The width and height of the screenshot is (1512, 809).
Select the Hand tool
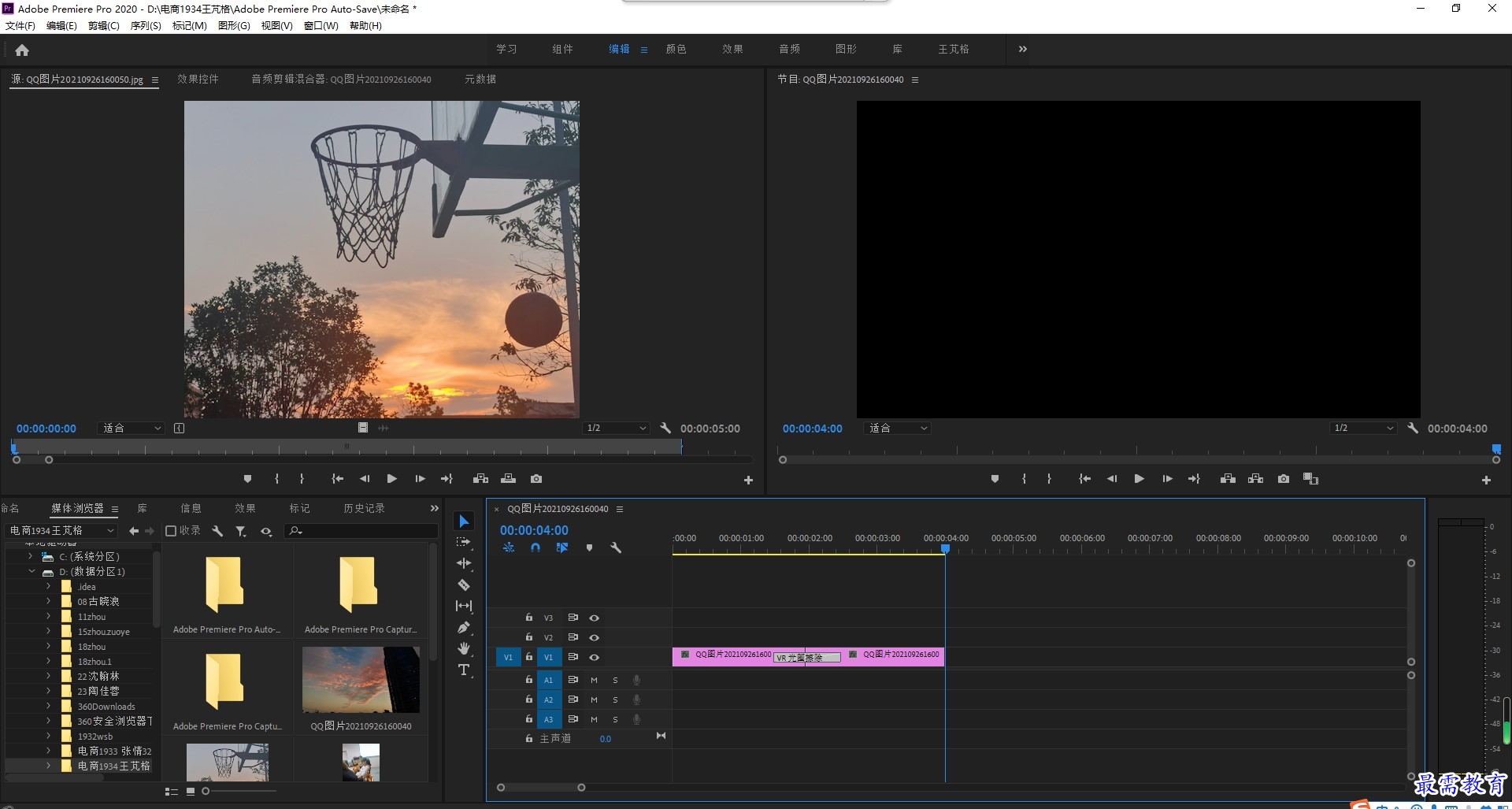pyautogui.click(x=464, y=648)
